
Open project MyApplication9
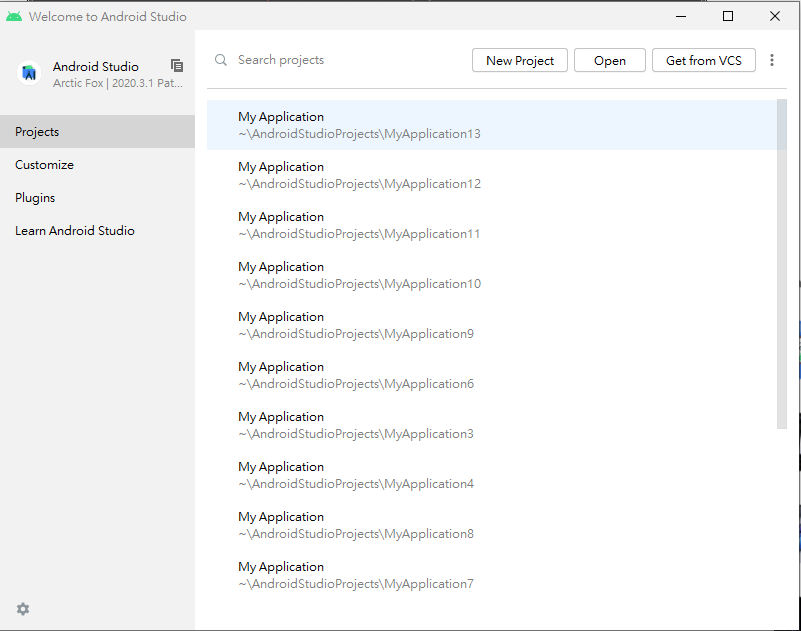pos(492,325)
